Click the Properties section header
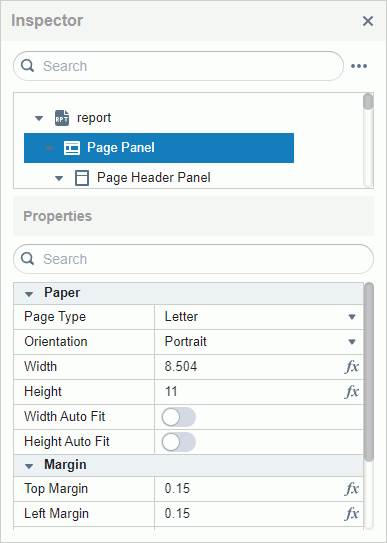Screen dimensions: 387x543 tap(194, 216)
